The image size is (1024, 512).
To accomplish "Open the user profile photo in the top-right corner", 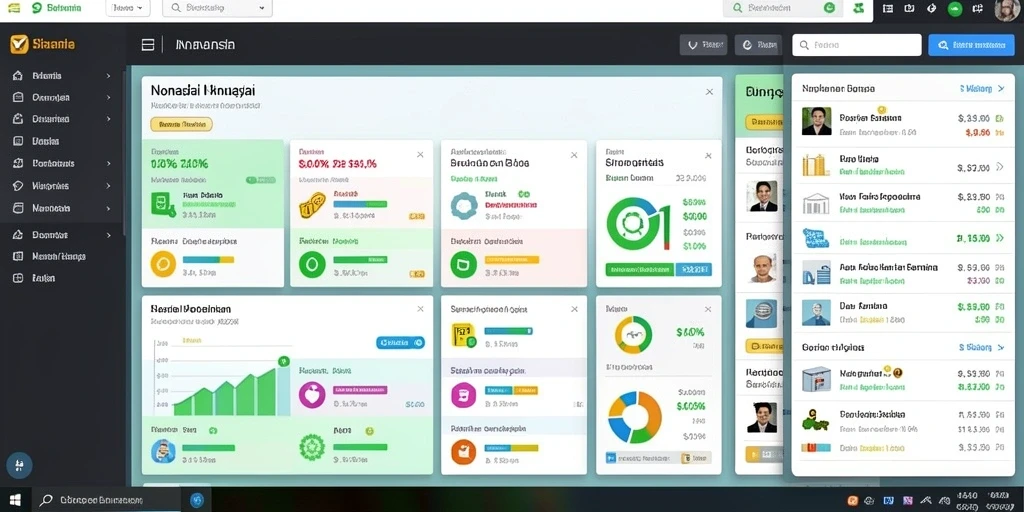I will pos(1008,10).
